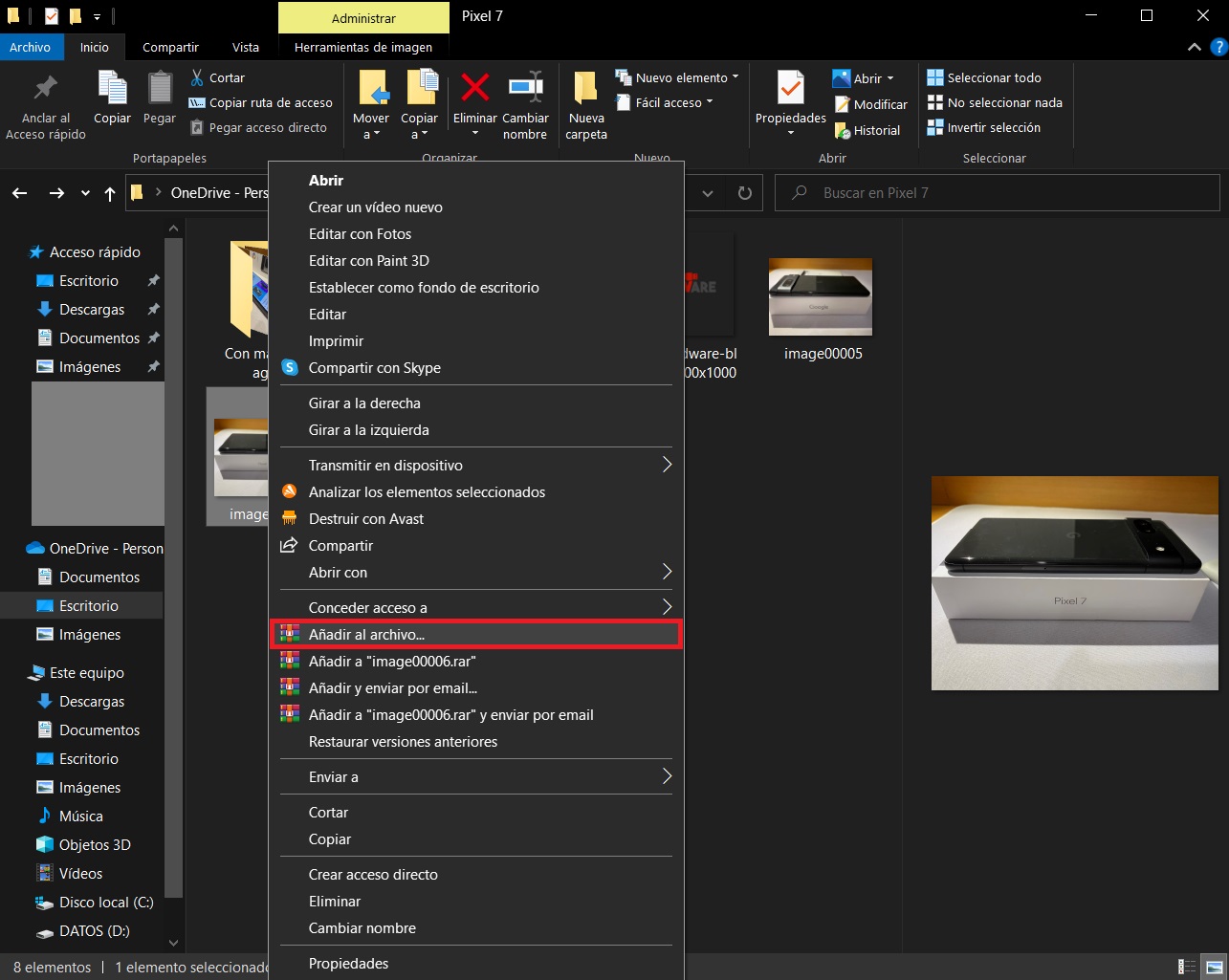Click Añadir y enviar por email...

pos(476,687)
